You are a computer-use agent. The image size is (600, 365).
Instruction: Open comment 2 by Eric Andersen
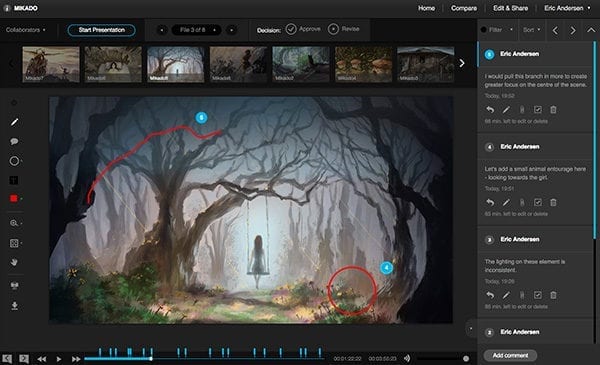click(x=535, y=332)
